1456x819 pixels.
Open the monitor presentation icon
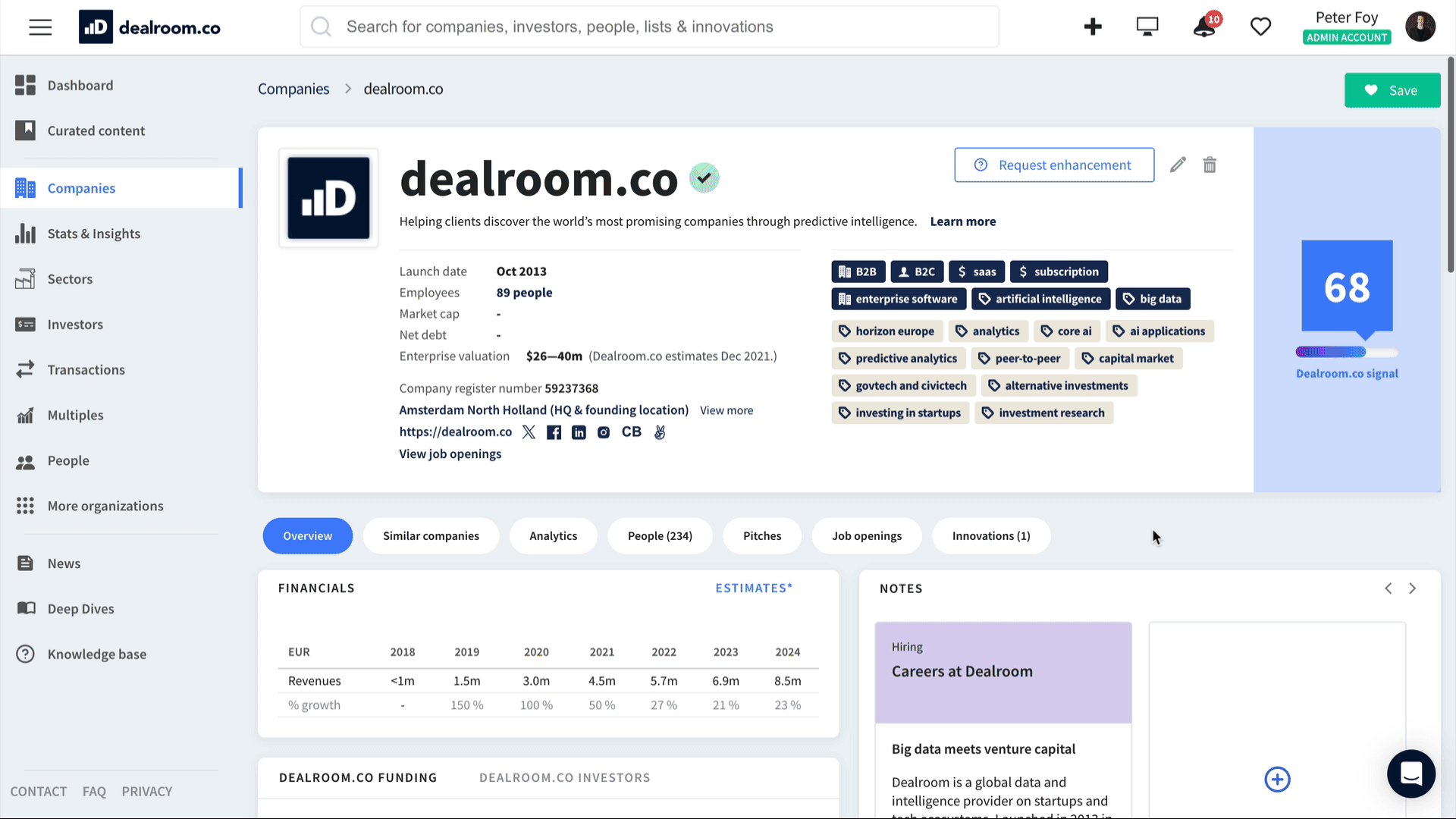click(1147, 27)
